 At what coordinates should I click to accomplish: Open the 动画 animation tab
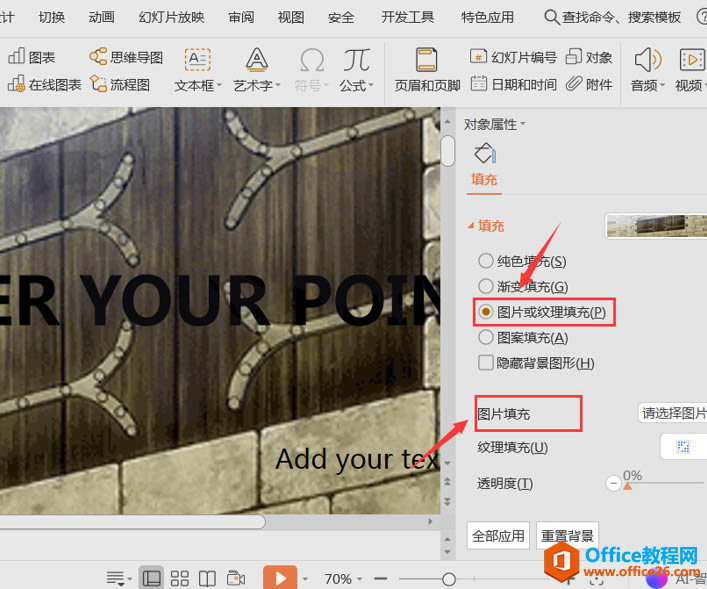point(101,17)
